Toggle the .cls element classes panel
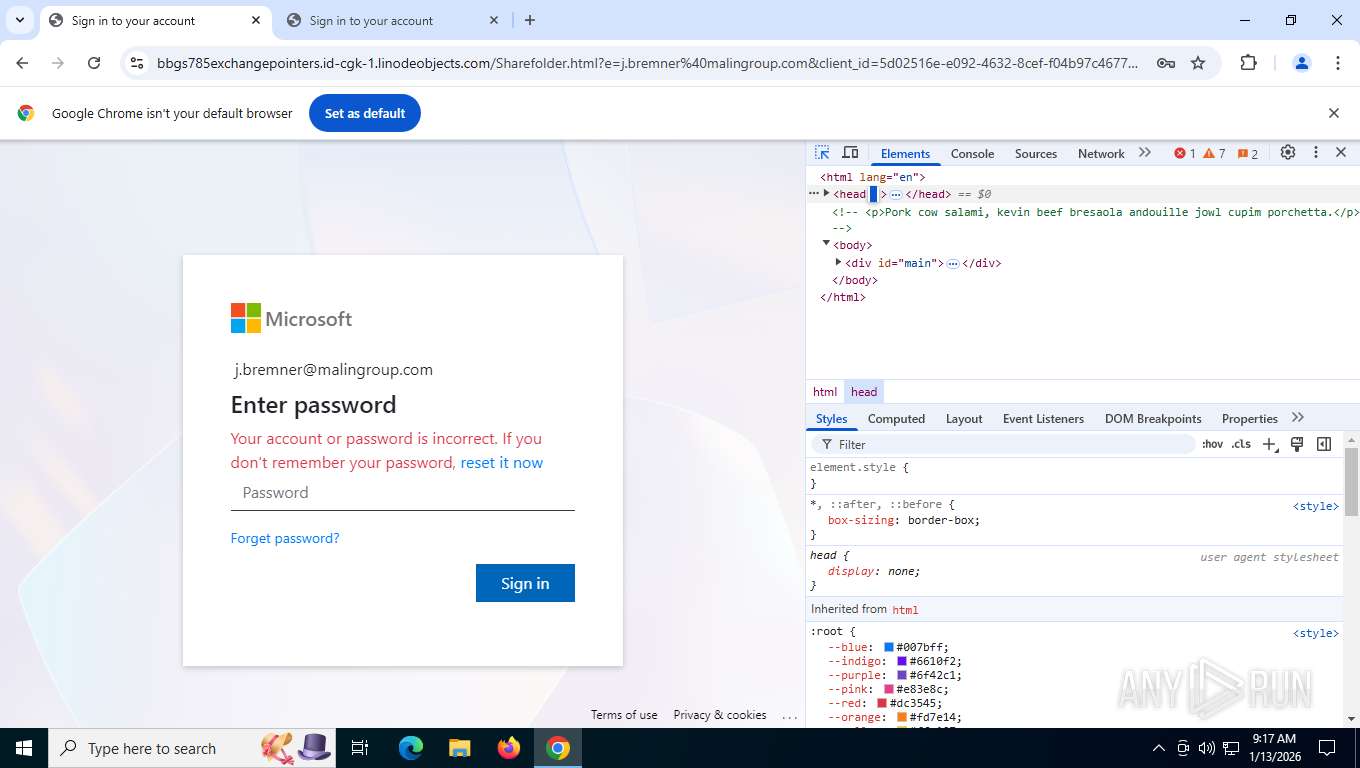This screenshot has height=768, width=1360. (x=1241, y=444)
